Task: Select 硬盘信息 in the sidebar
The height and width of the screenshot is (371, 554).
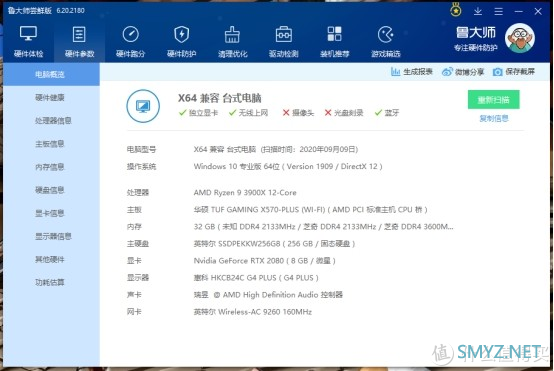Action: pyautogui.click(x=51, y=190)
